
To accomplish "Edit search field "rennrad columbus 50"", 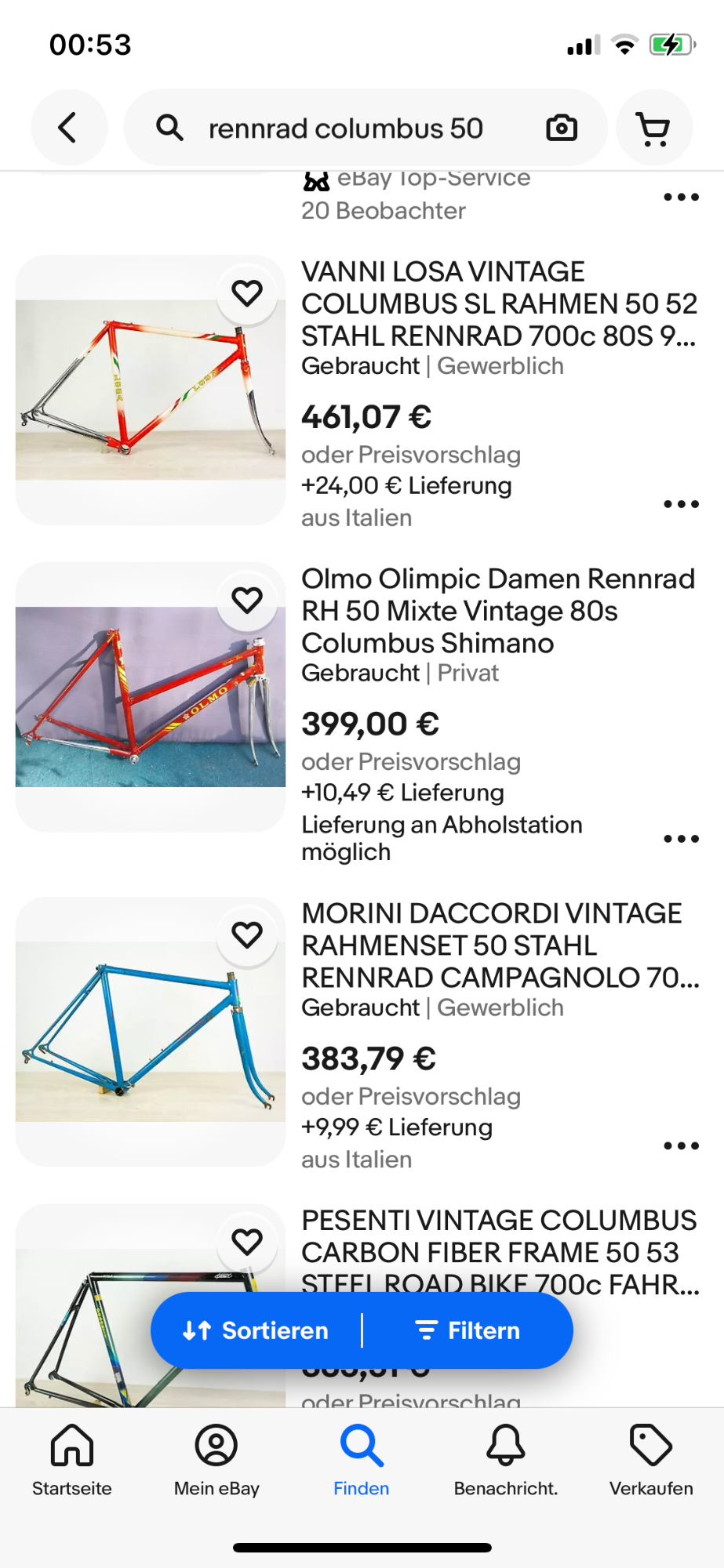I will click(346, 128).
